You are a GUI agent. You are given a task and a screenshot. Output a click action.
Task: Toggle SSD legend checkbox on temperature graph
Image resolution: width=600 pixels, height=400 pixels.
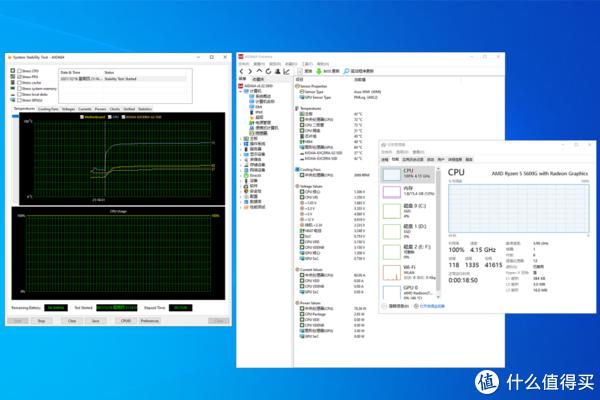coord(123,117)
